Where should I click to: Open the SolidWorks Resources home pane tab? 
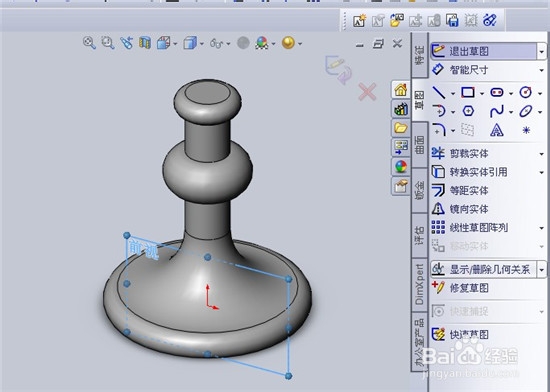click(401, 90)
